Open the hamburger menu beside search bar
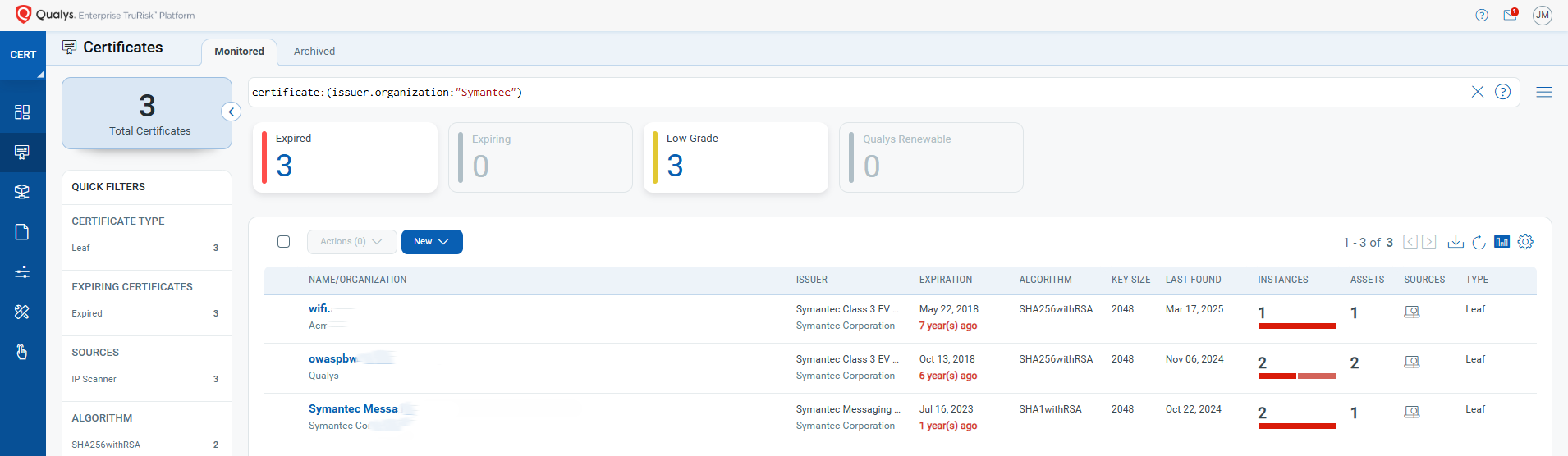 pos(1544,92)
